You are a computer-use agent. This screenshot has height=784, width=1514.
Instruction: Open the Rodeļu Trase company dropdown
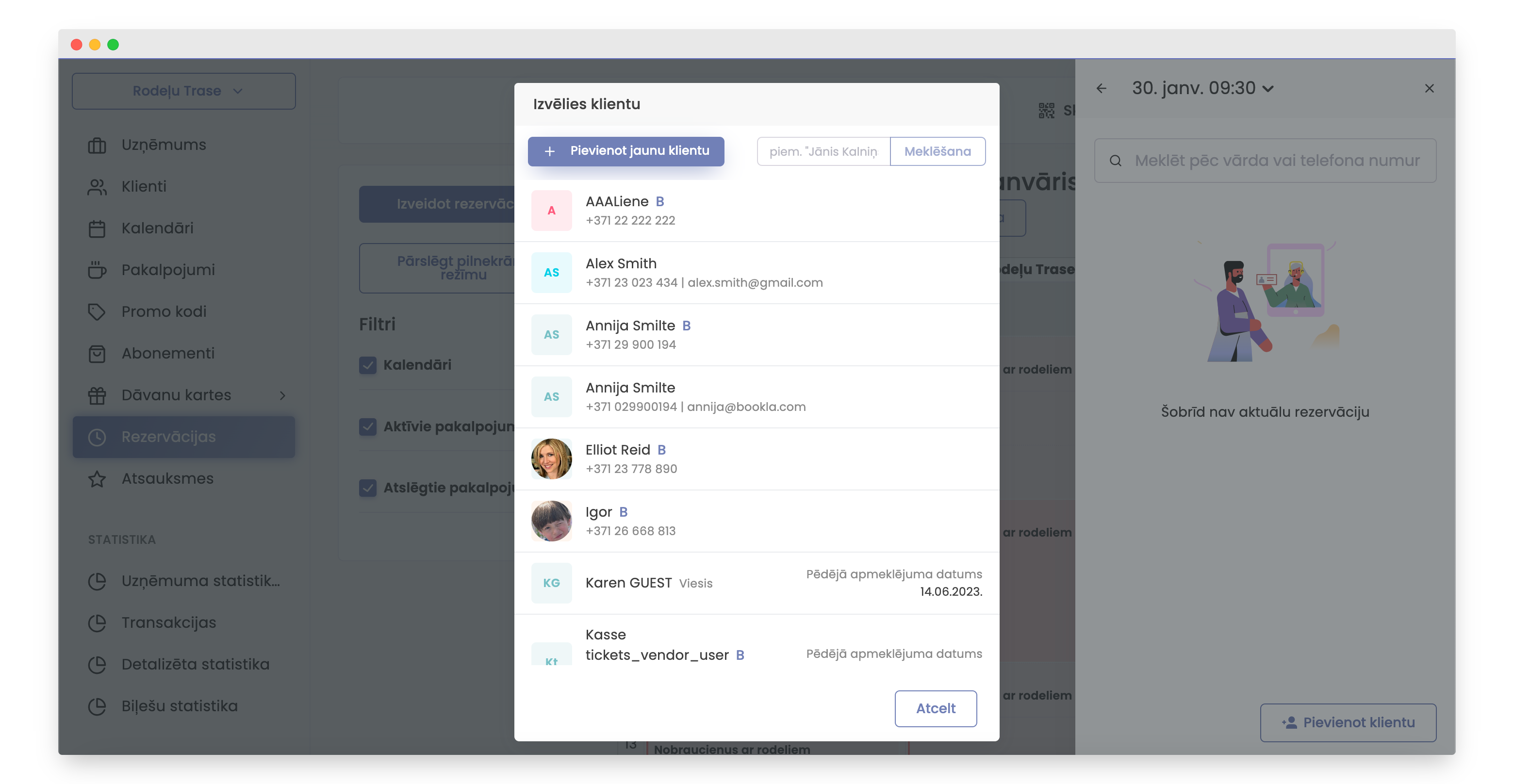[x=184, y=91]
